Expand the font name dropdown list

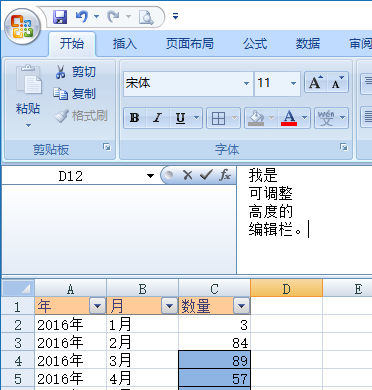pyautogui.click(x=246, y=83)
